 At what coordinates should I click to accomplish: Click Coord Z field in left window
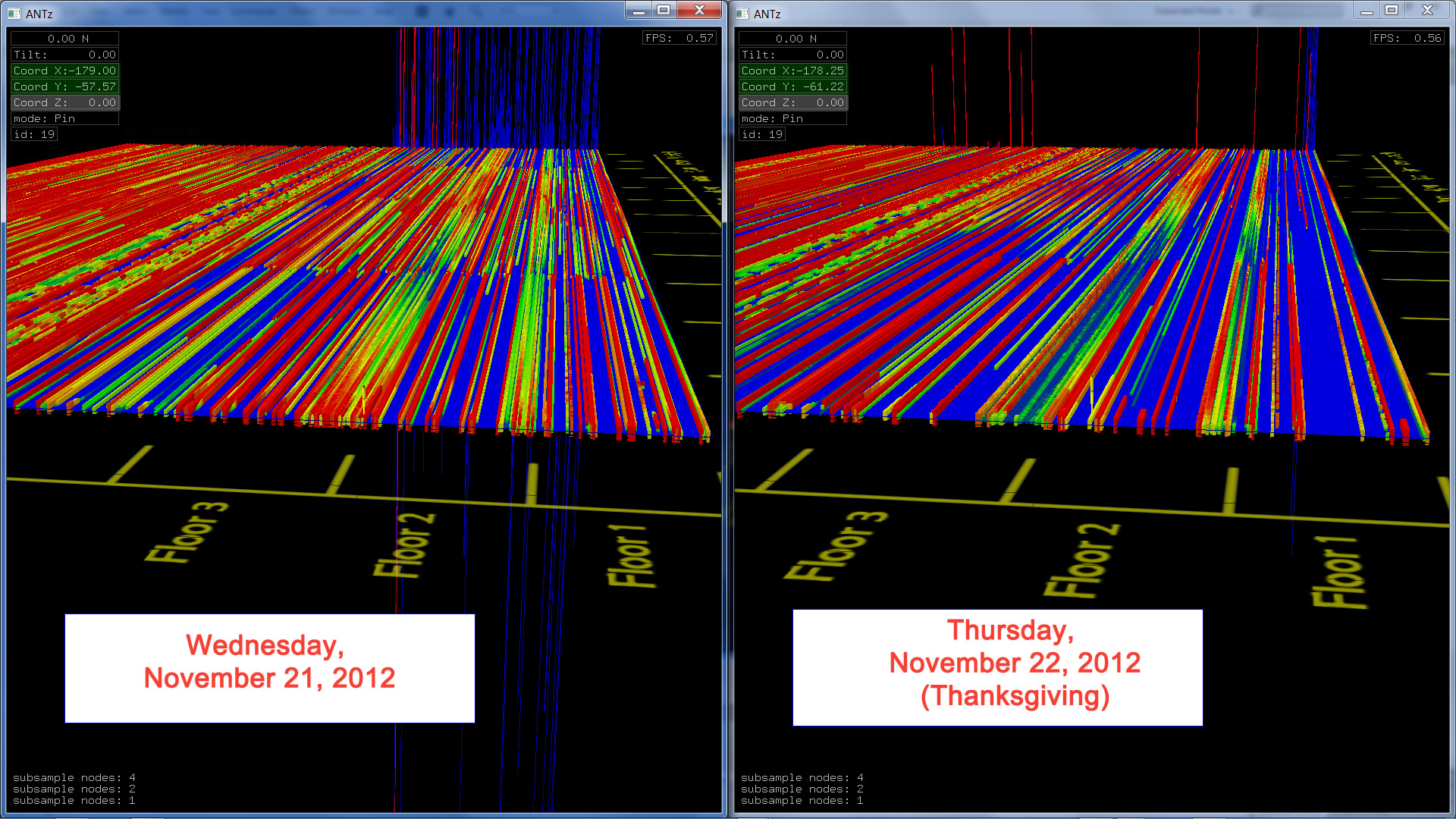64,102
